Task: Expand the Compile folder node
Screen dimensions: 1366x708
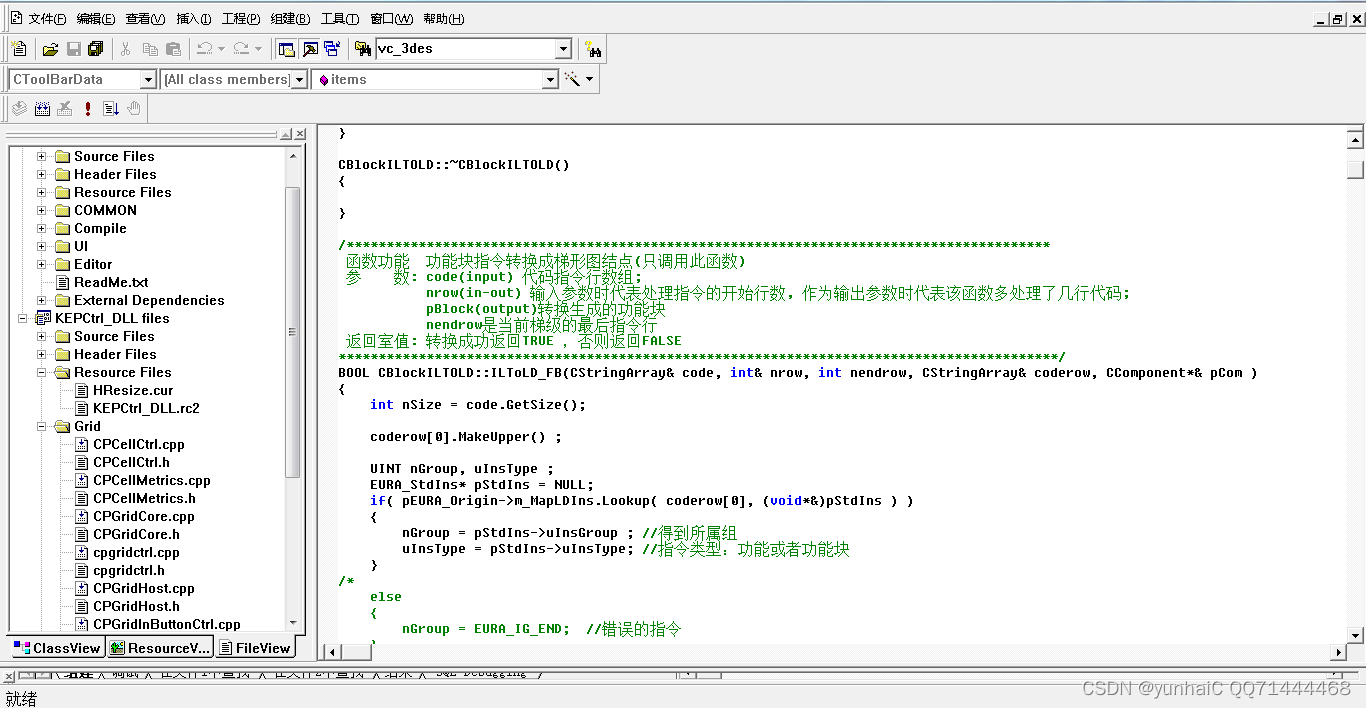Action: [42, 228]
